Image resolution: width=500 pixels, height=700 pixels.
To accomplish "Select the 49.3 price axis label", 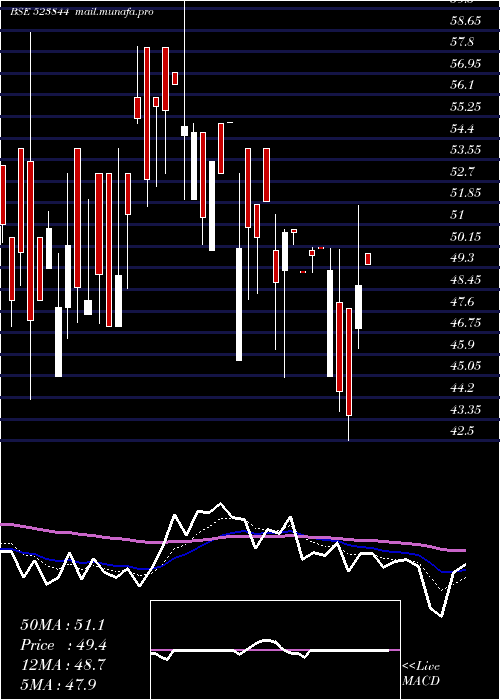I will point(461,258).
